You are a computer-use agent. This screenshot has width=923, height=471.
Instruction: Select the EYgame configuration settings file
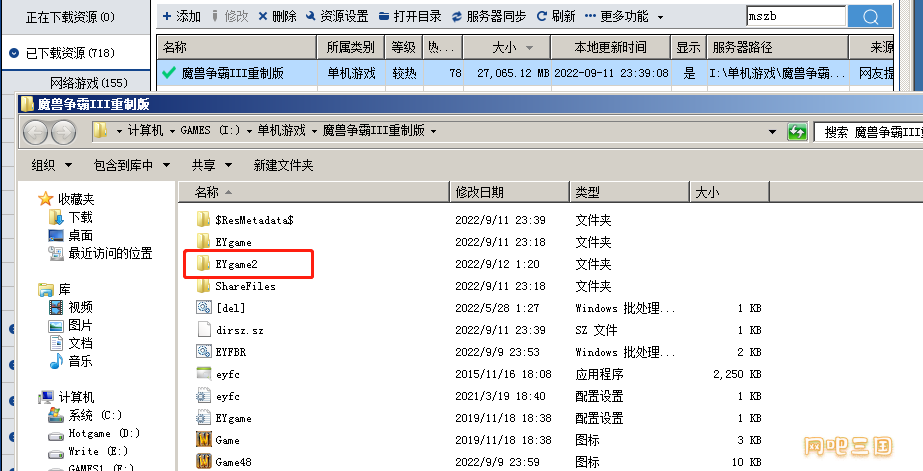tap(204, 418)
